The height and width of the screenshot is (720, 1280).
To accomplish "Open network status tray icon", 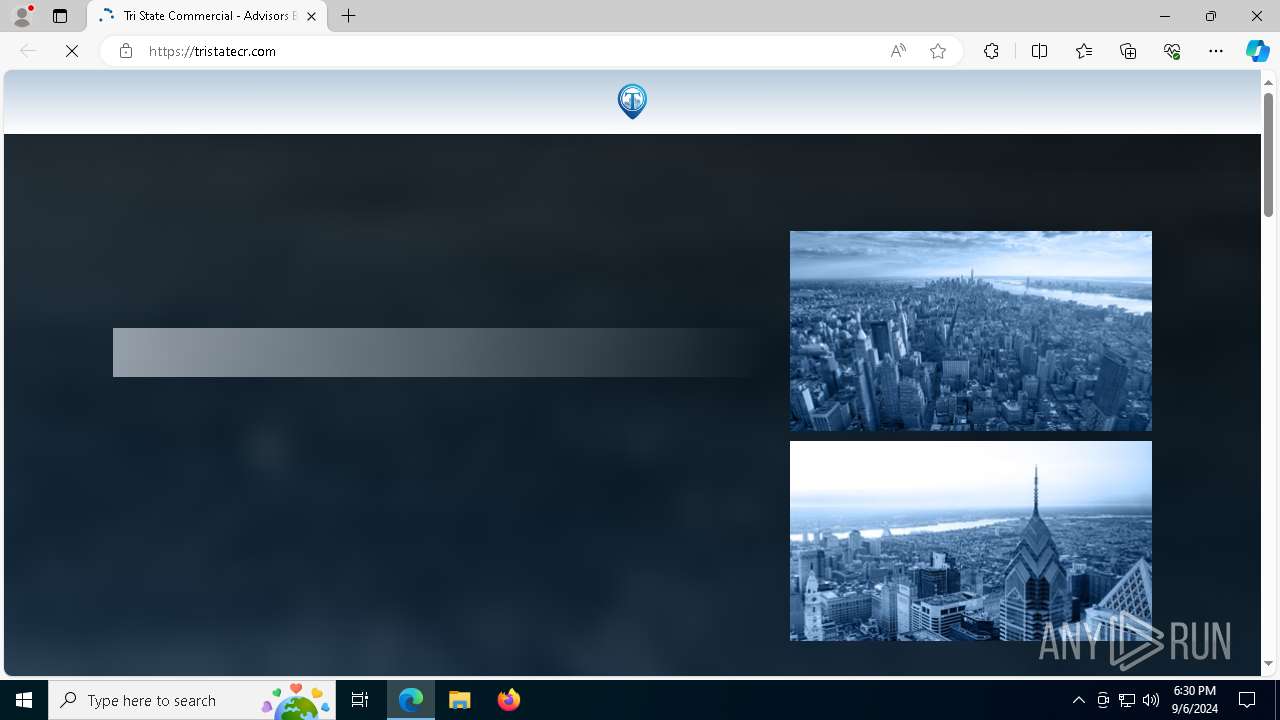I will (x=1127, y=700).
